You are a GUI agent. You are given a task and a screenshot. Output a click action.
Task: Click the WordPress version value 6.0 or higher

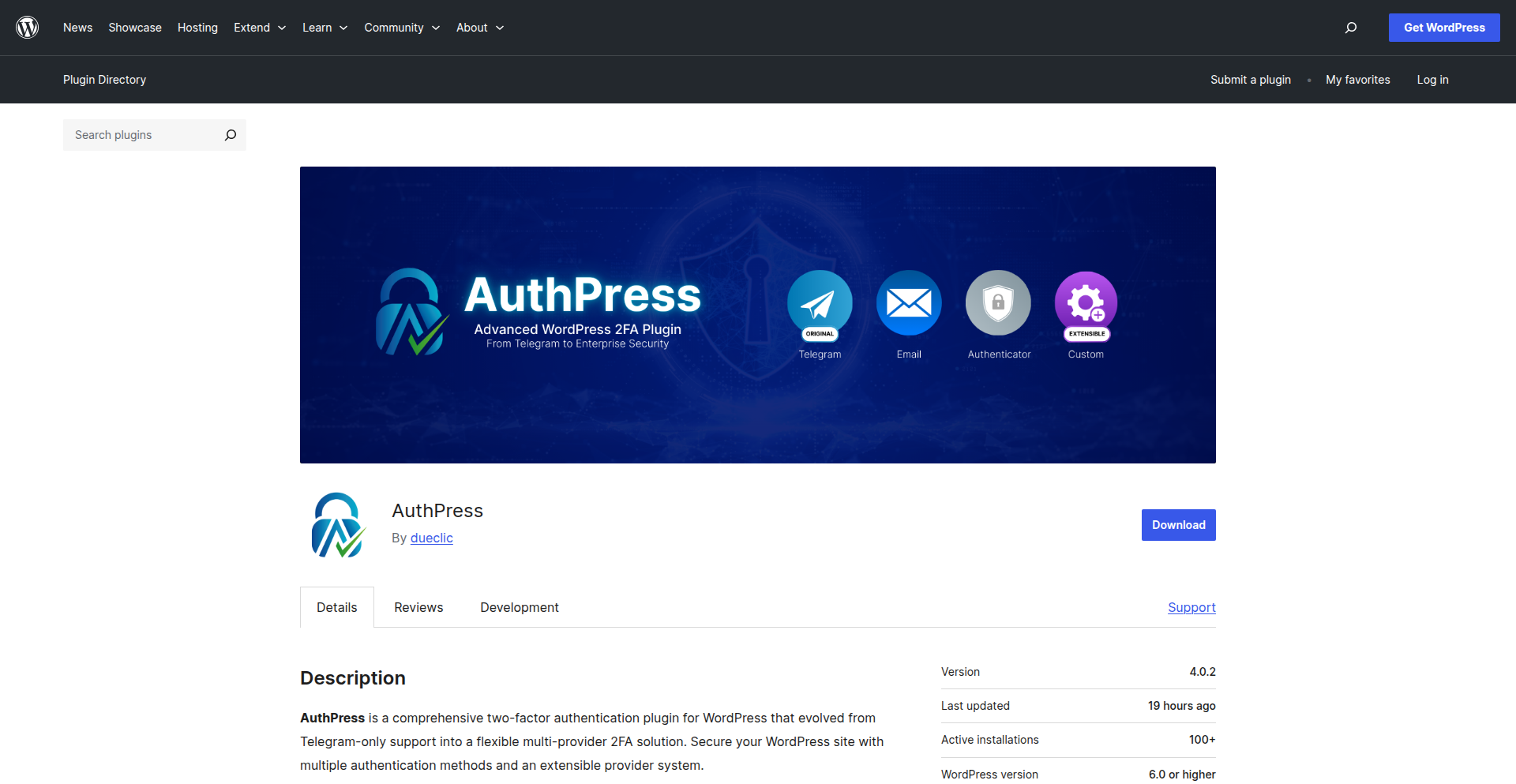(x=1182, y=775)
